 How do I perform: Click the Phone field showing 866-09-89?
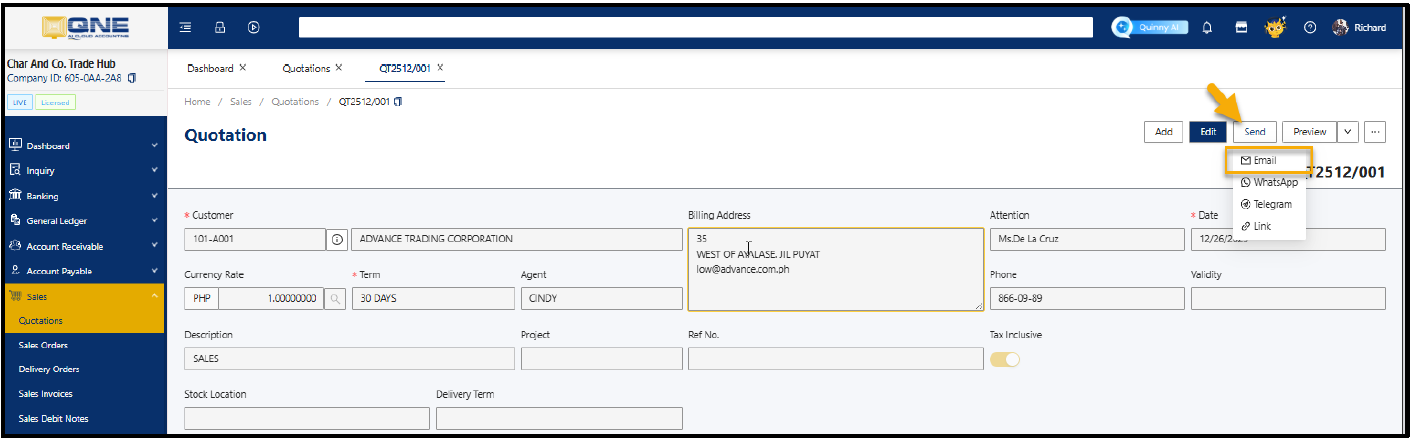point(1087,299)
